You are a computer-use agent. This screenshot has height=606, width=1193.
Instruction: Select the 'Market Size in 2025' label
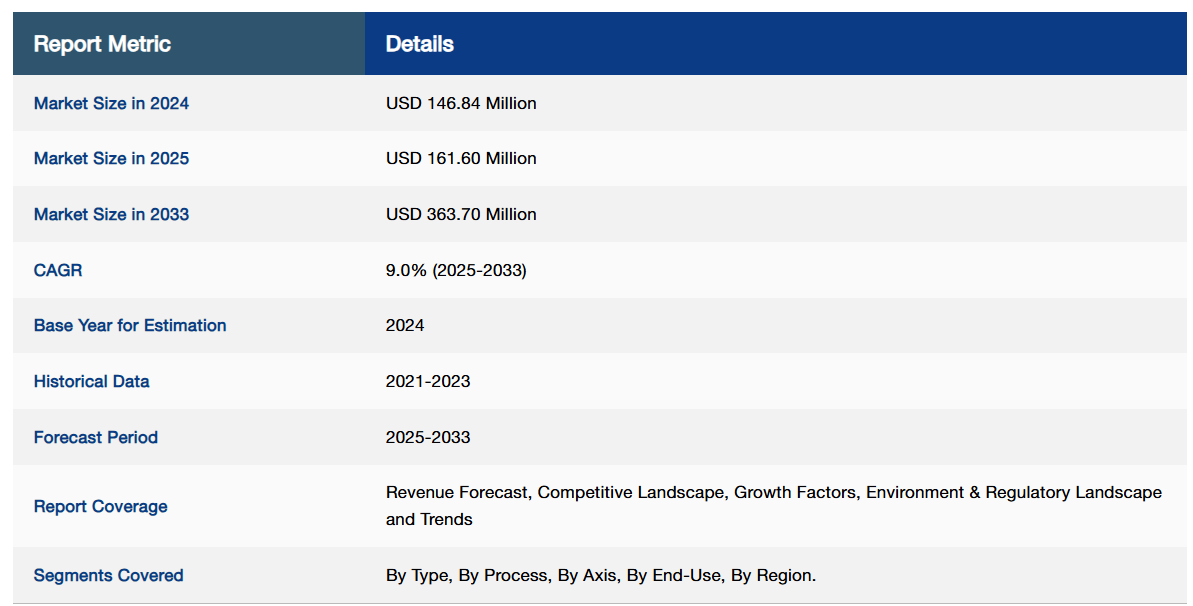111,158
